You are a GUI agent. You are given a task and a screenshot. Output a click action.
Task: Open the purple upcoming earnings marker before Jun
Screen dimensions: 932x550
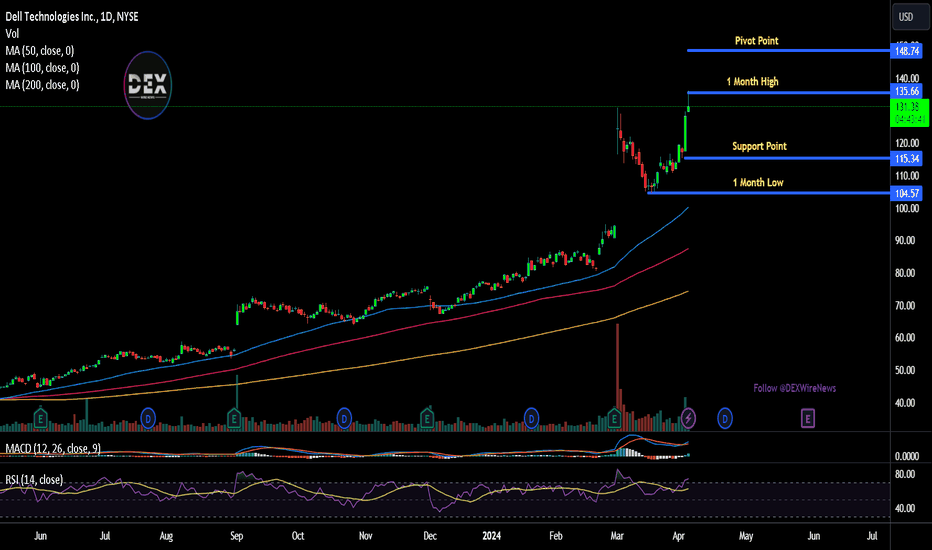click(807, 419)
